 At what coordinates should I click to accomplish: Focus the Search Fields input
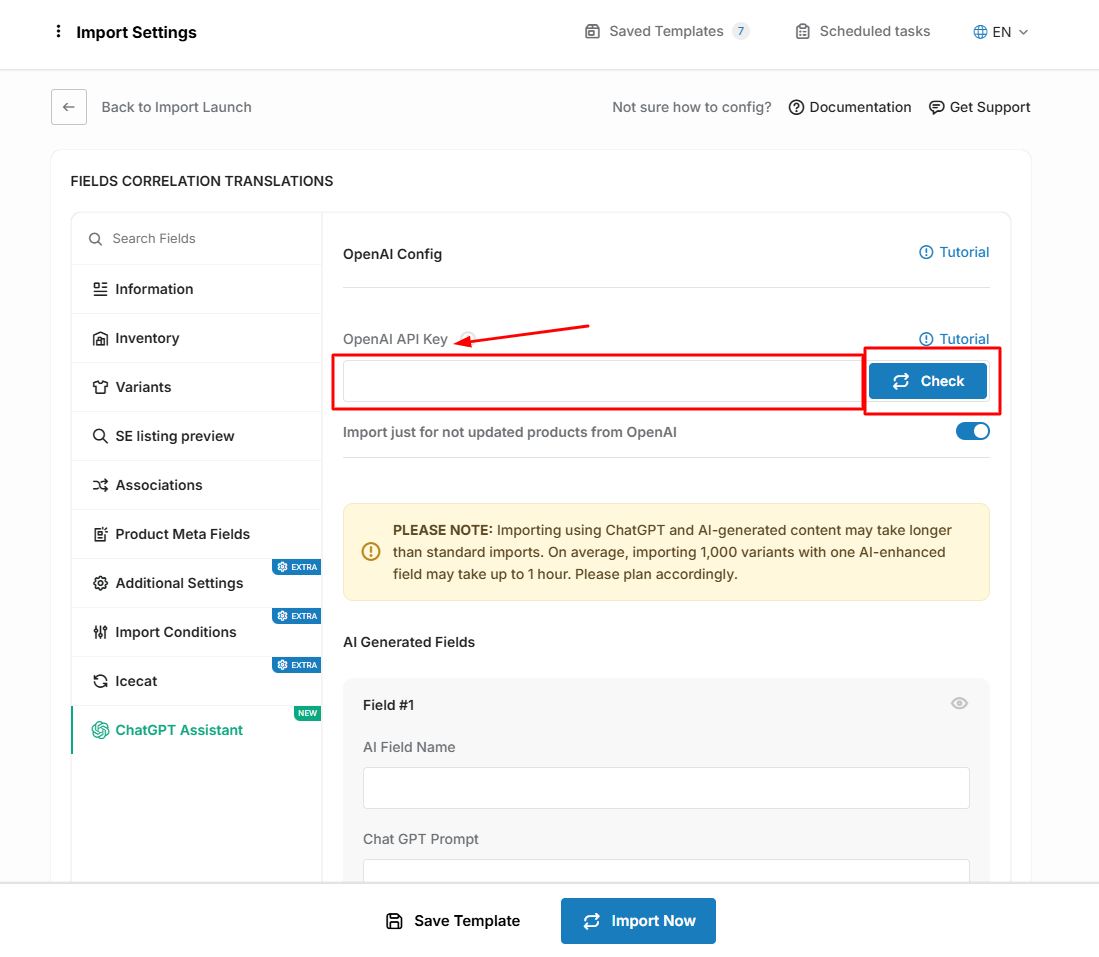pos(197,239)
